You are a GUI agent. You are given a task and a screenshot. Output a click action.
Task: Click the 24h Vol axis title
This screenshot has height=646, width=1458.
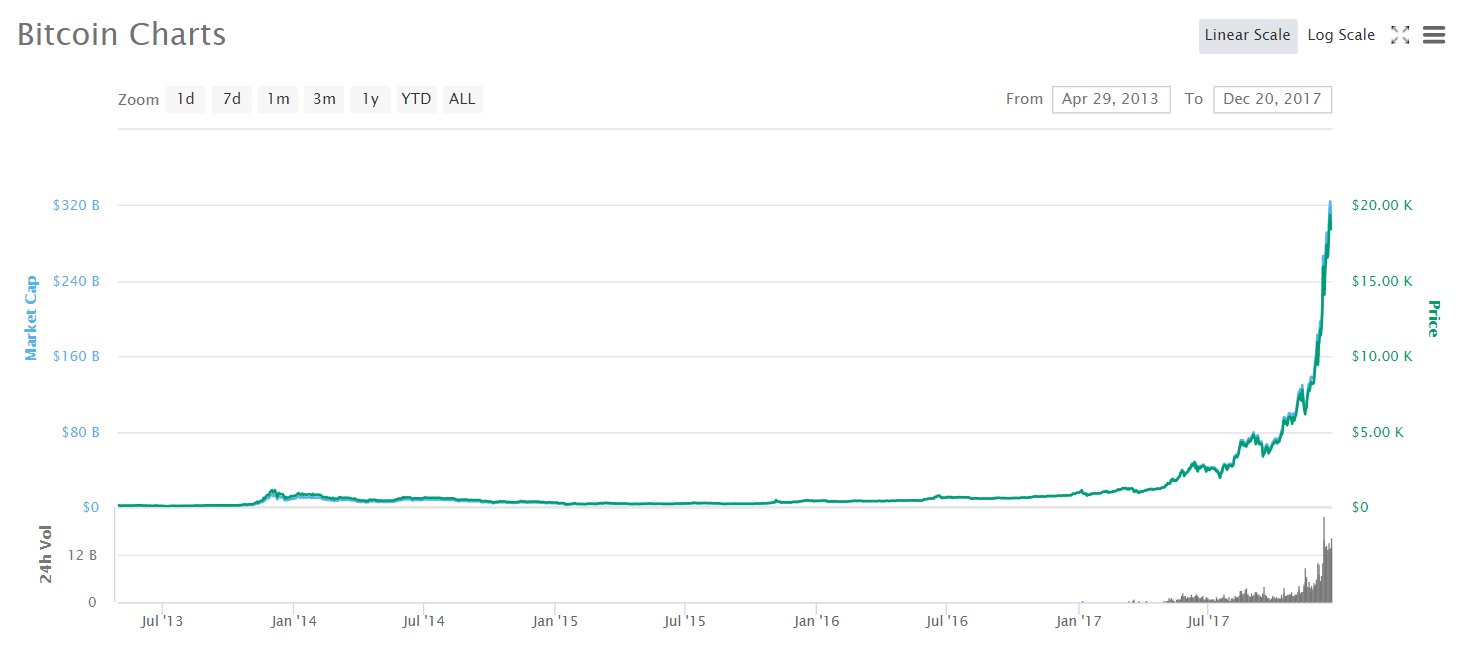[45, 555]
